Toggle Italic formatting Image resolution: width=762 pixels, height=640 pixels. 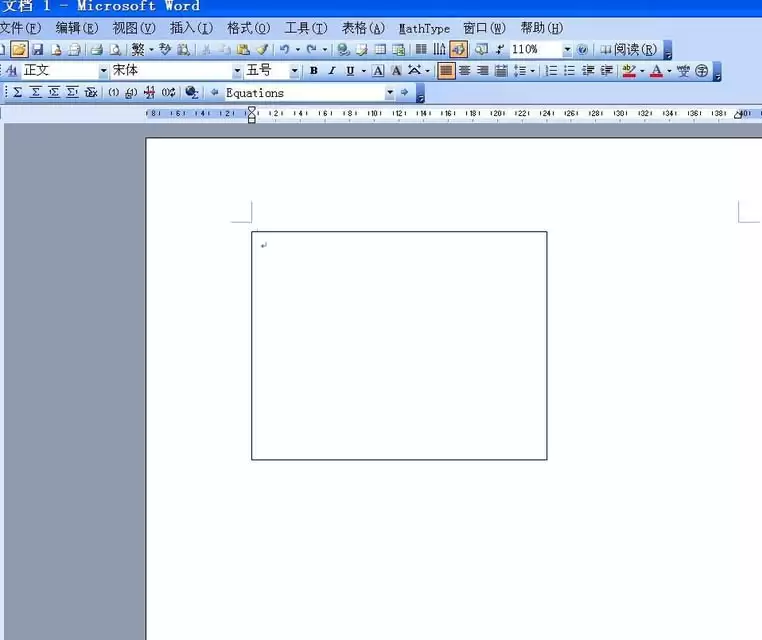[332, 71]
